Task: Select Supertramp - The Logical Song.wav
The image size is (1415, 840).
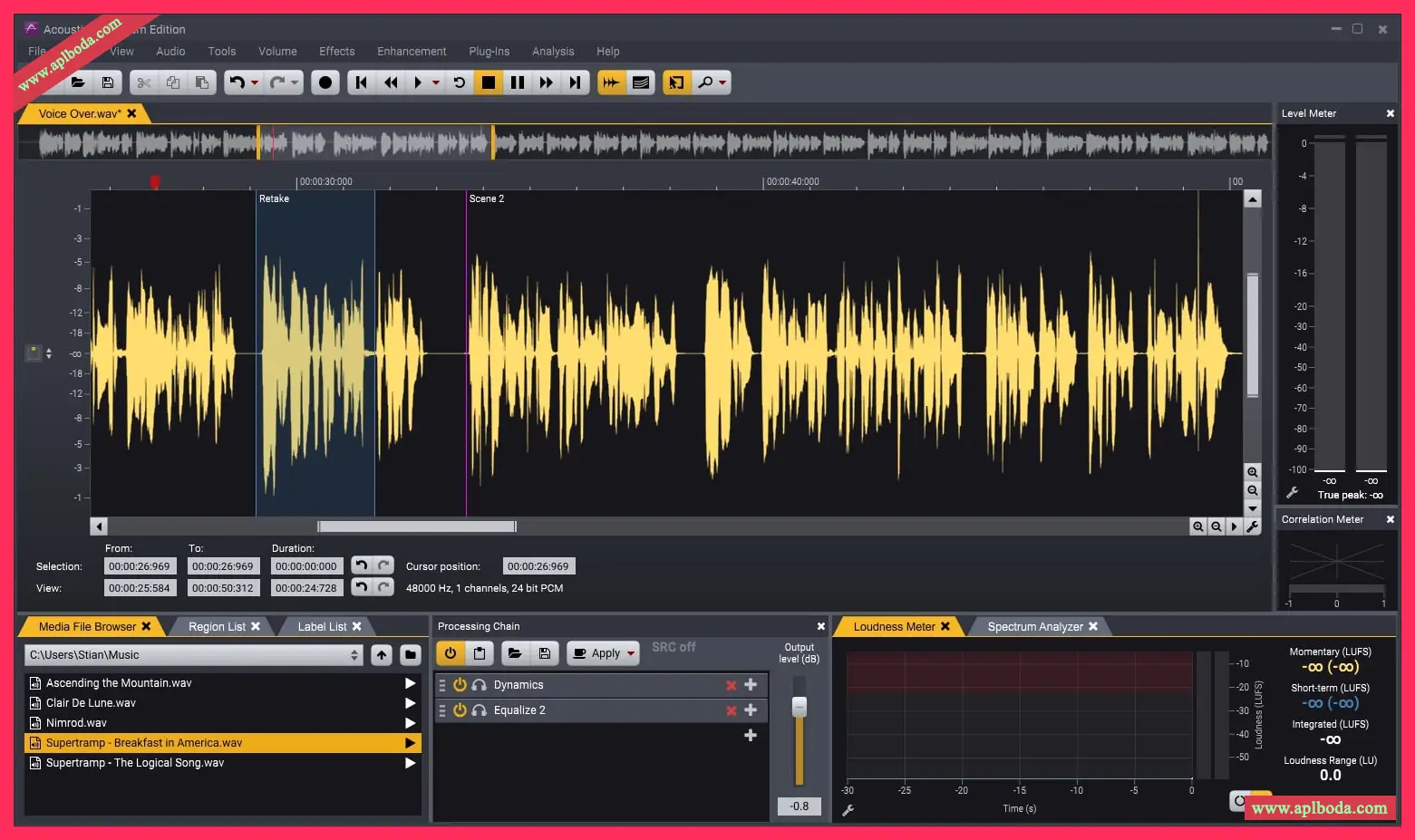Action: [x=222, y=763]
